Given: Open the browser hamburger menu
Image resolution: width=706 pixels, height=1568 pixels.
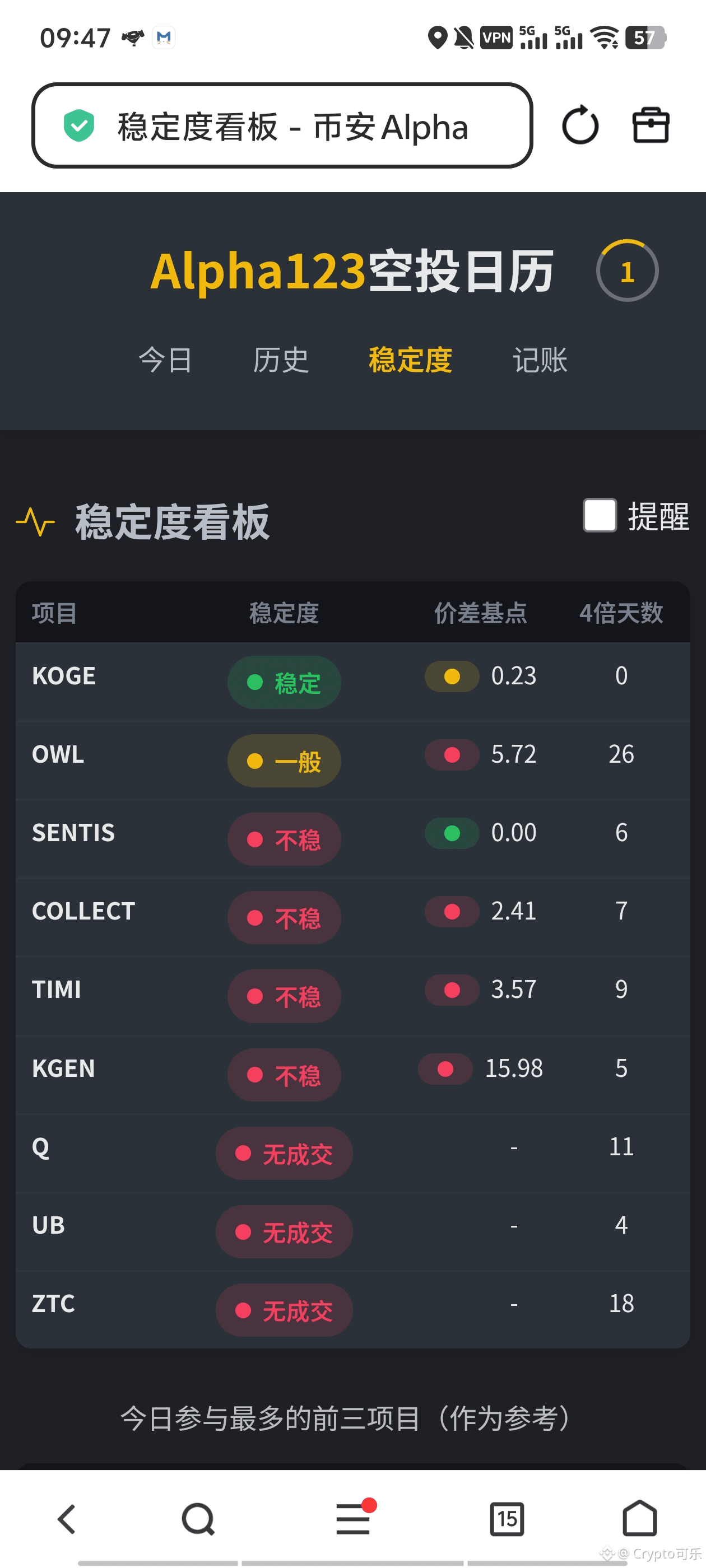Looking at the screenshot, I should coord(354,1519).
